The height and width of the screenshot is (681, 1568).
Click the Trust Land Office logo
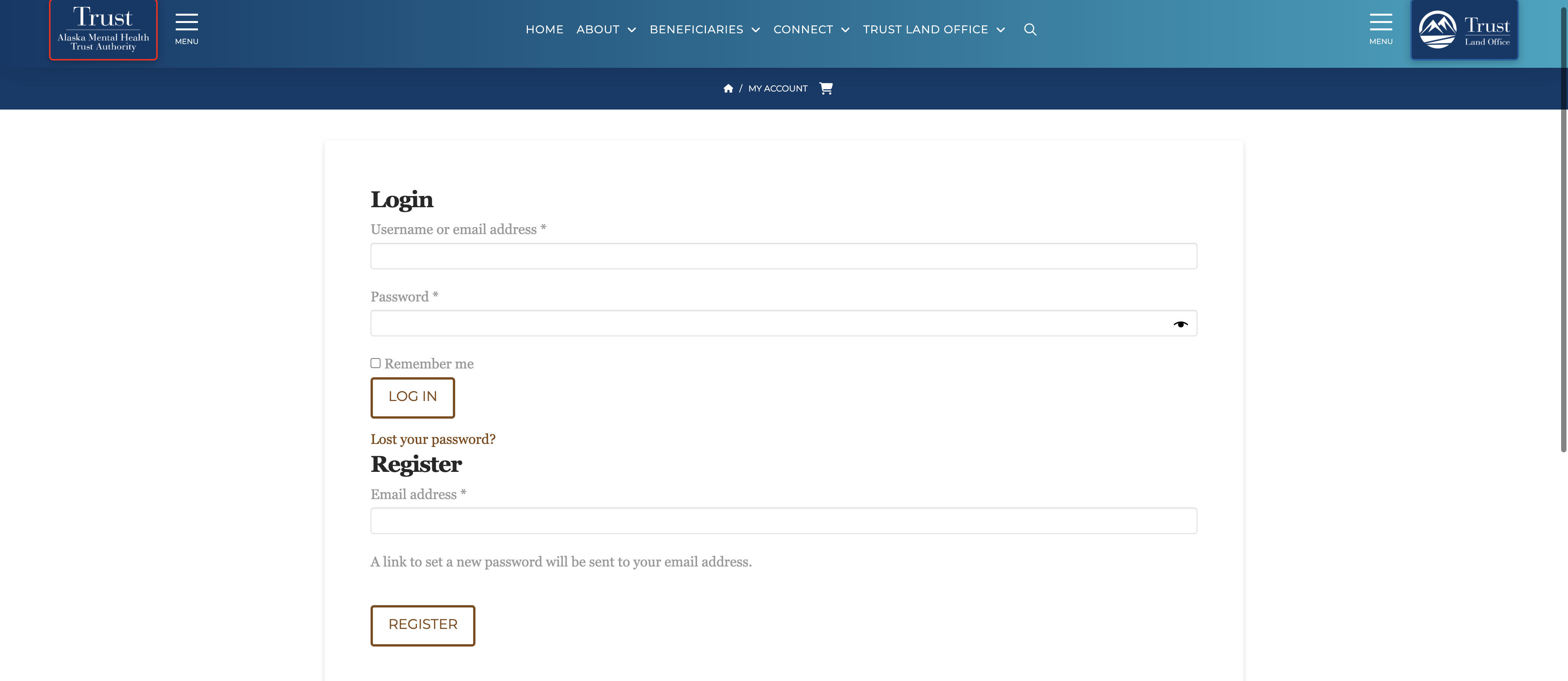(x=1464, y=29)
